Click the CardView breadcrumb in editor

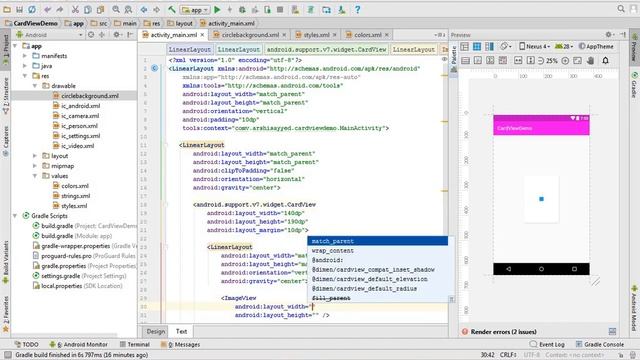(326, 49)
